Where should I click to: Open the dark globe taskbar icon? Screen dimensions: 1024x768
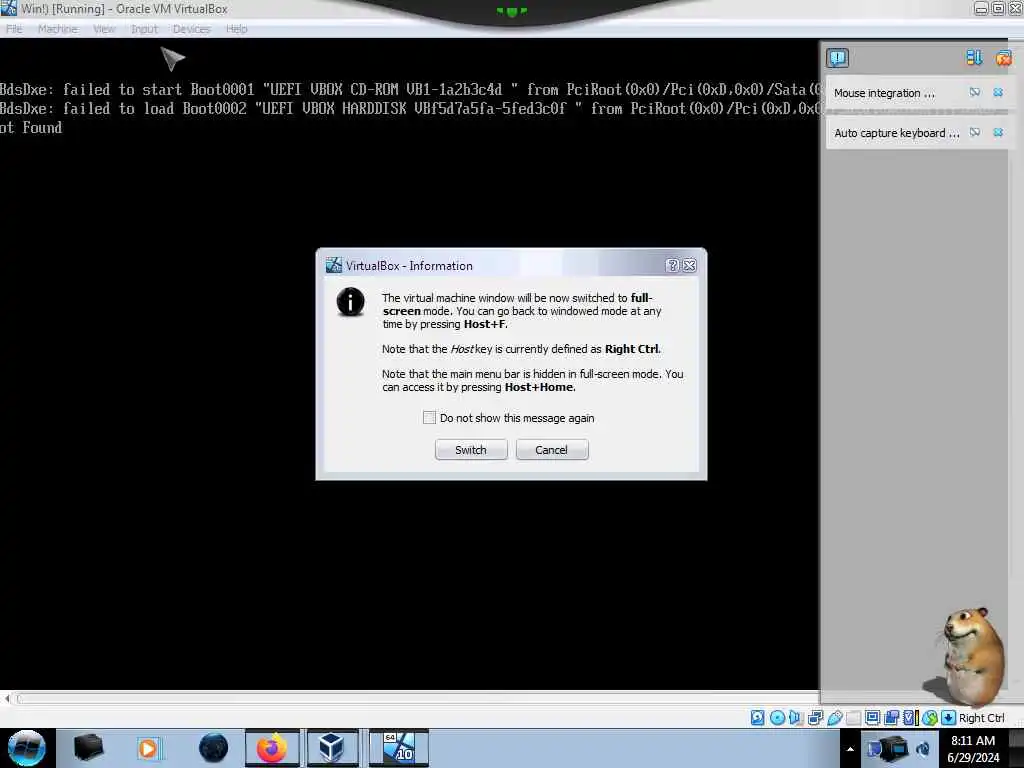coord(213,748)
